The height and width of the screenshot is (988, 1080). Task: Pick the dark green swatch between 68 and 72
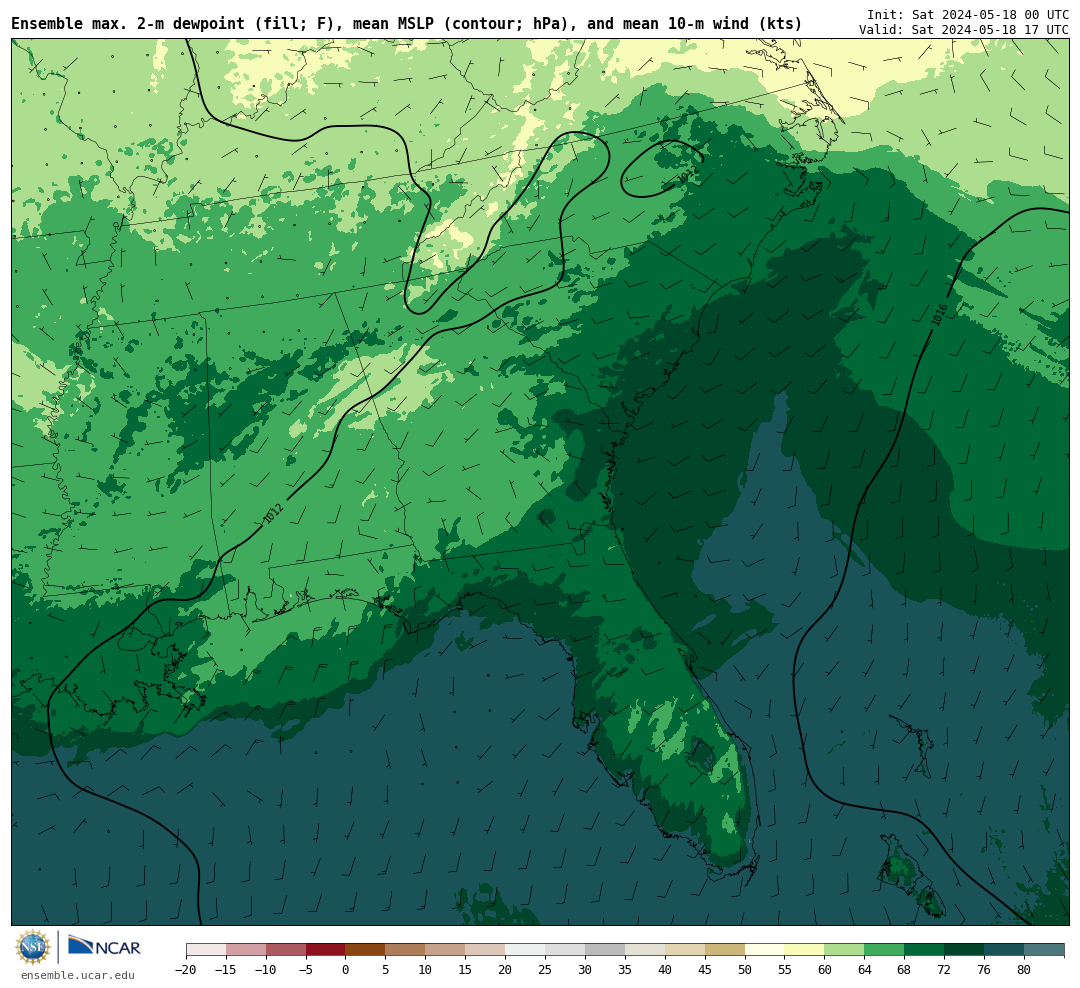925,949
